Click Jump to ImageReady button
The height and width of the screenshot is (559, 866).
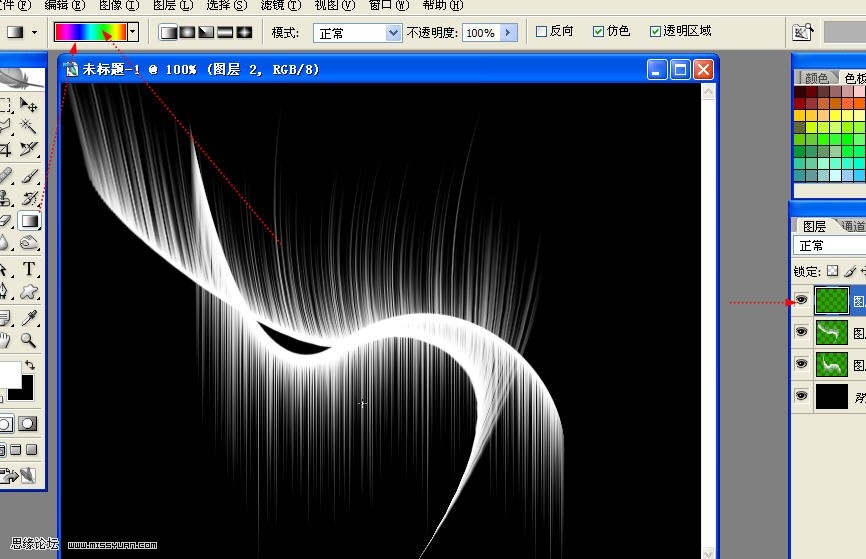coord(17,475)
